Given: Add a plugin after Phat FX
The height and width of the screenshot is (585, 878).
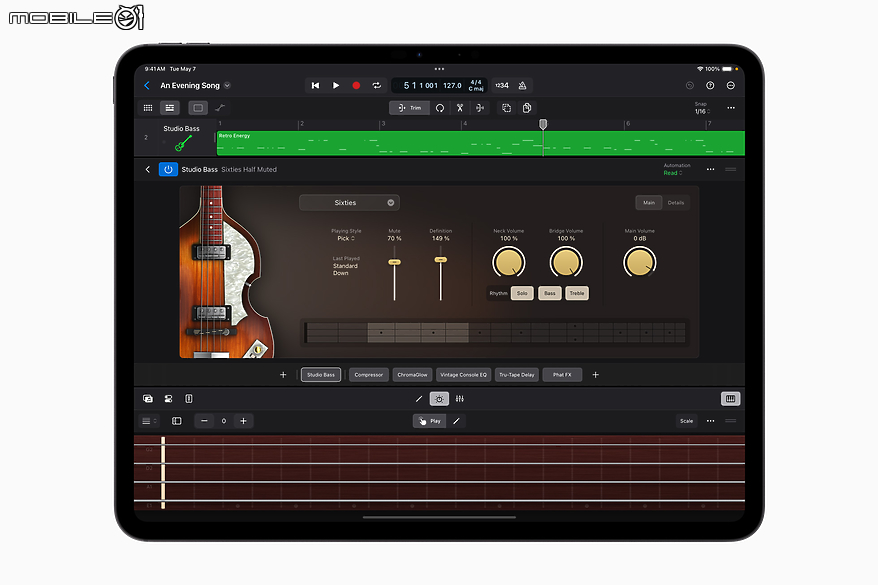Looking at the screenshot, I should (x=596, y=375).
